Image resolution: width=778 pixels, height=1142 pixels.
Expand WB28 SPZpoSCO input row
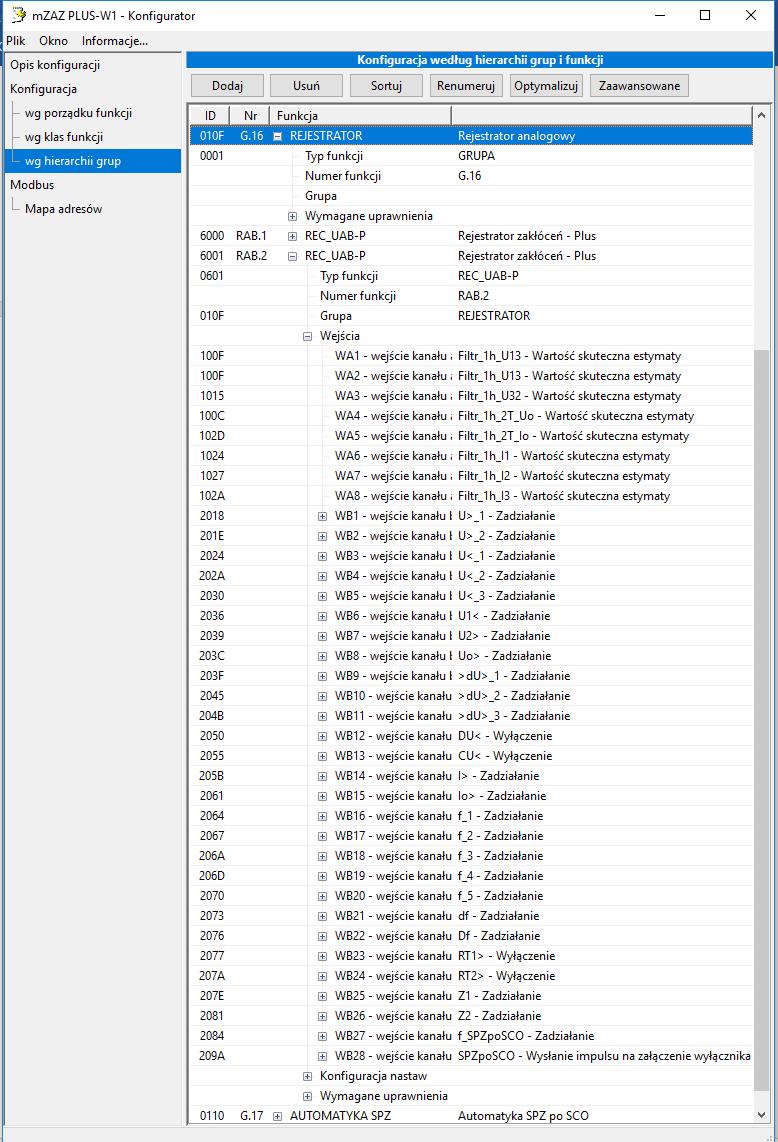322,1056
